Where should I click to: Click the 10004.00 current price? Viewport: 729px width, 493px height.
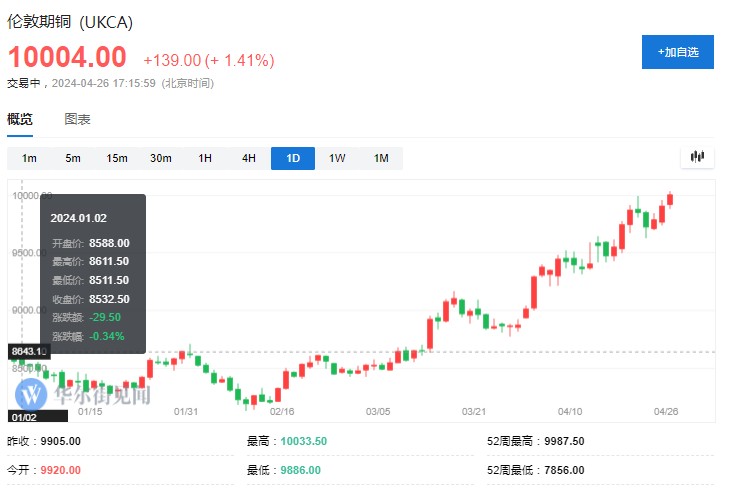point(68,57)
